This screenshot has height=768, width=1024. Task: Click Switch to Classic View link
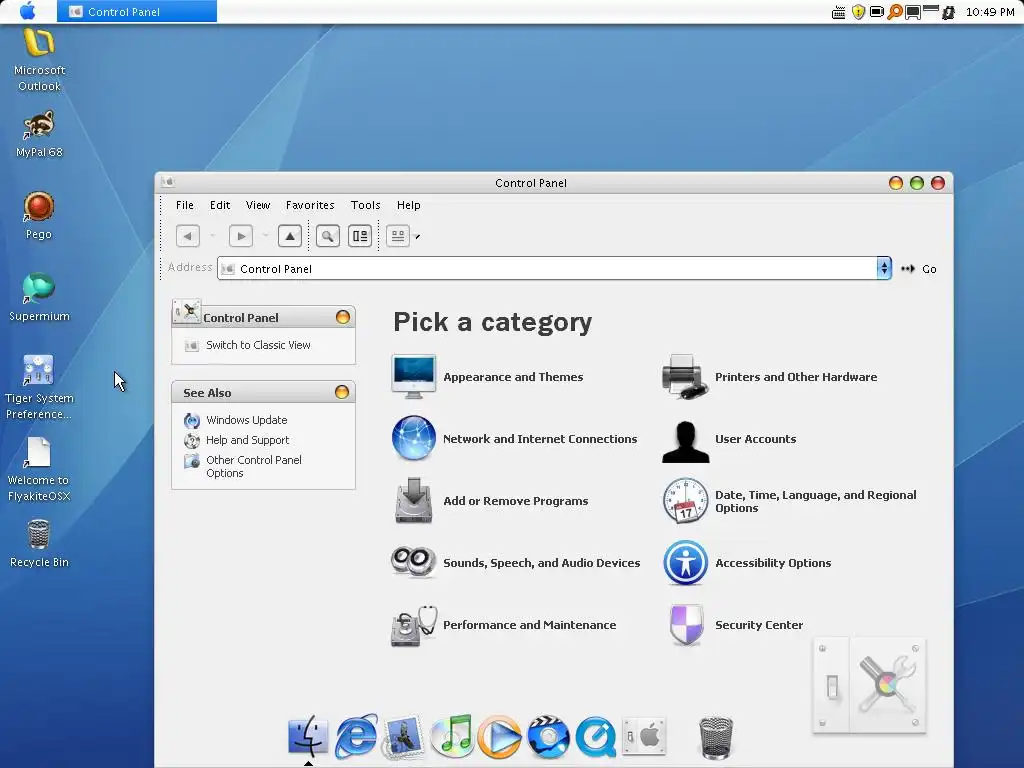pyautogui.click(x=258, y=345)
